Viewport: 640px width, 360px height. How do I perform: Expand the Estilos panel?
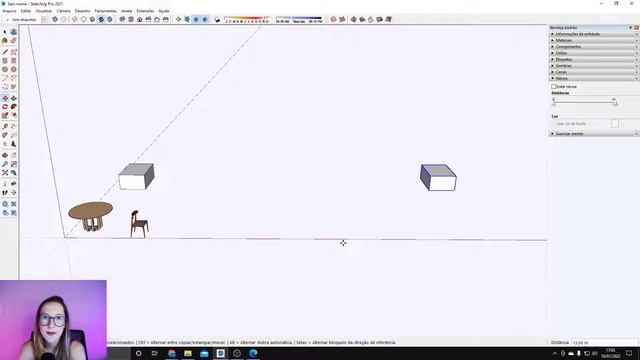pyautogui.click(x=594, y=53)
